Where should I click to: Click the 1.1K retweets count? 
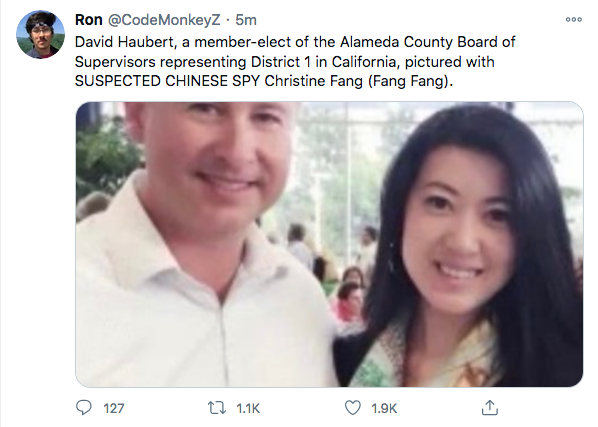[x=248, y=408]
